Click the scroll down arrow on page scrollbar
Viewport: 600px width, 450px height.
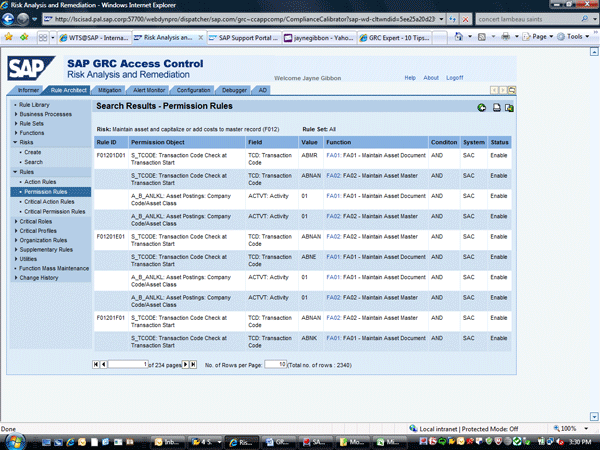point(594,416)
